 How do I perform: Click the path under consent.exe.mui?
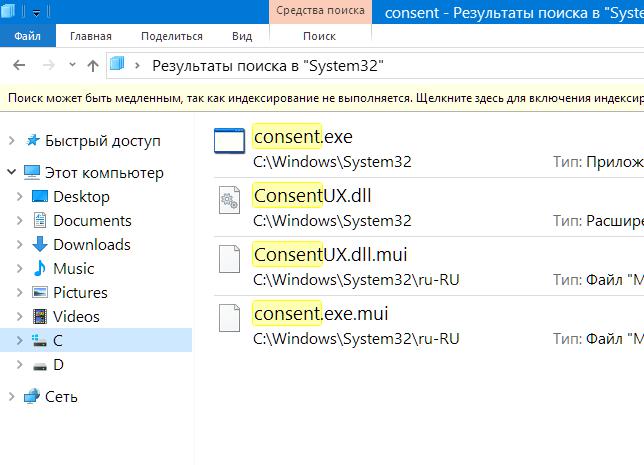pos(356,339)
